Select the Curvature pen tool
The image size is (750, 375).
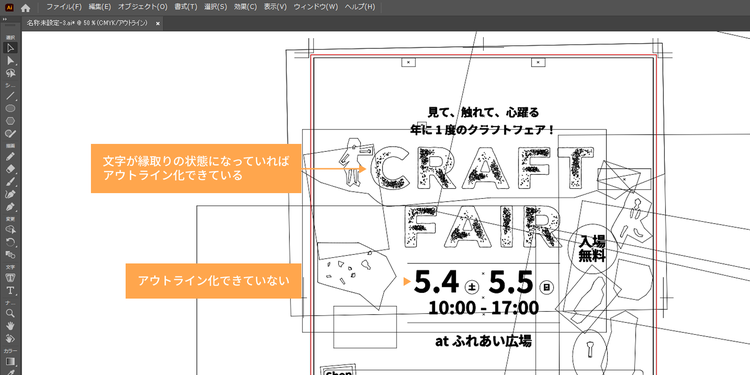[x=10, y=194]
